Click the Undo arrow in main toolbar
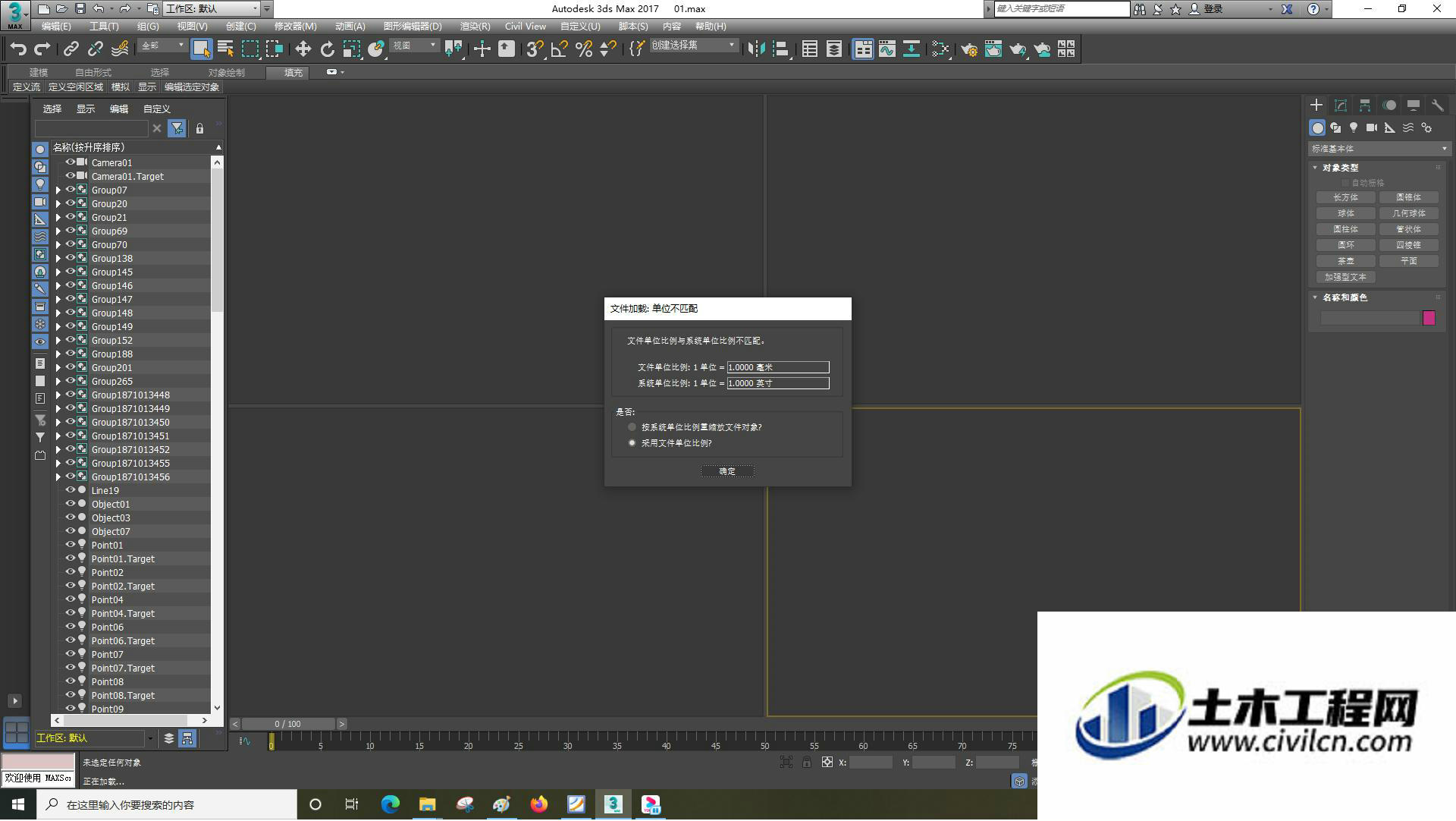The width and height of the screenshot is (1456, 821). pos(18,49)
